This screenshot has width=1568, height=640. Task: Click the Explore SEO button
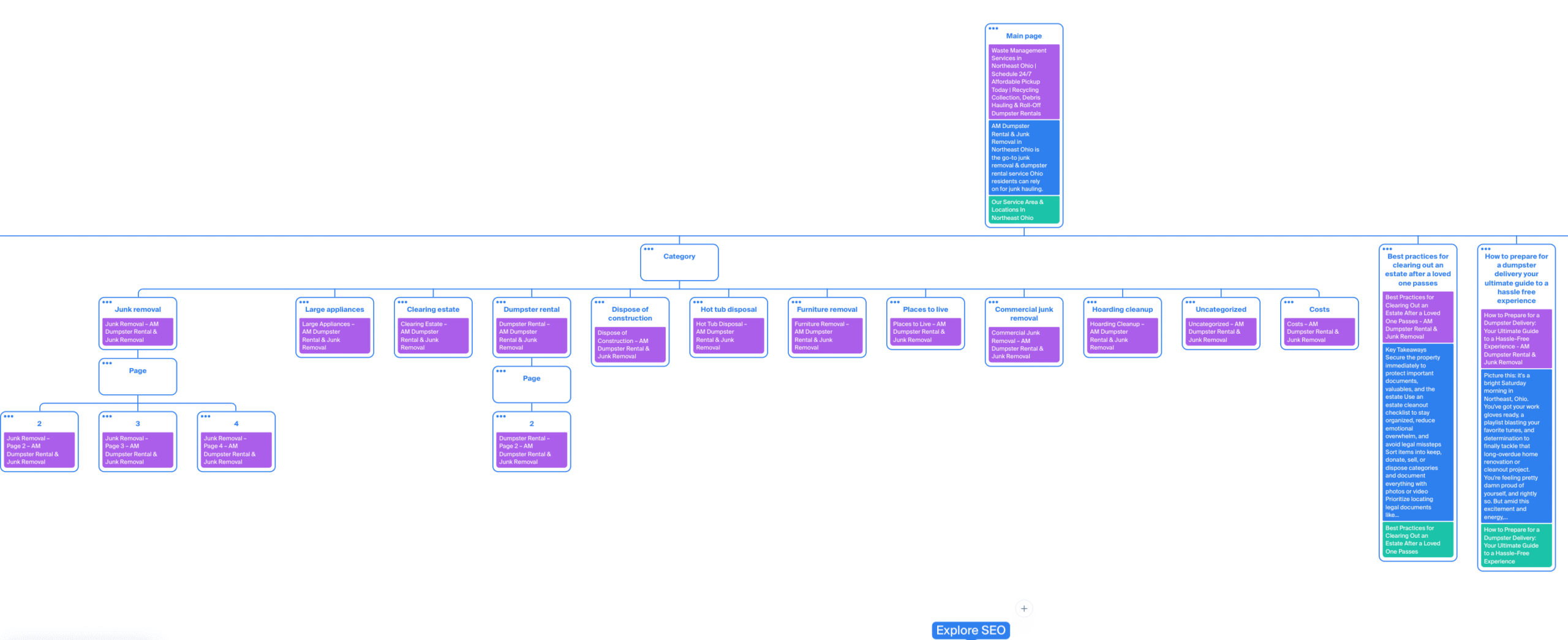(x=970, y=630)
